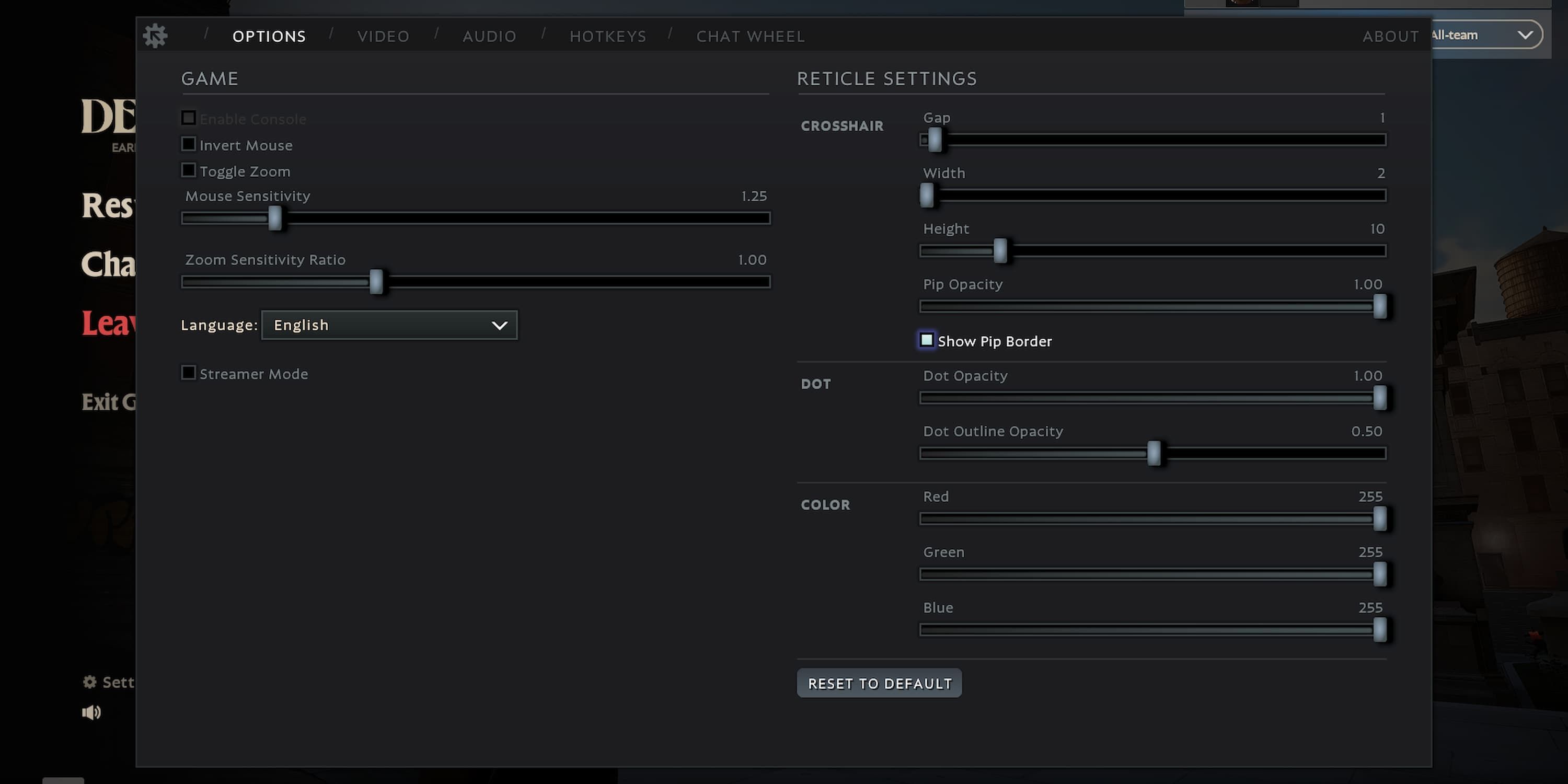Switch to the VIDEO options tab

[x=383, y=35]
